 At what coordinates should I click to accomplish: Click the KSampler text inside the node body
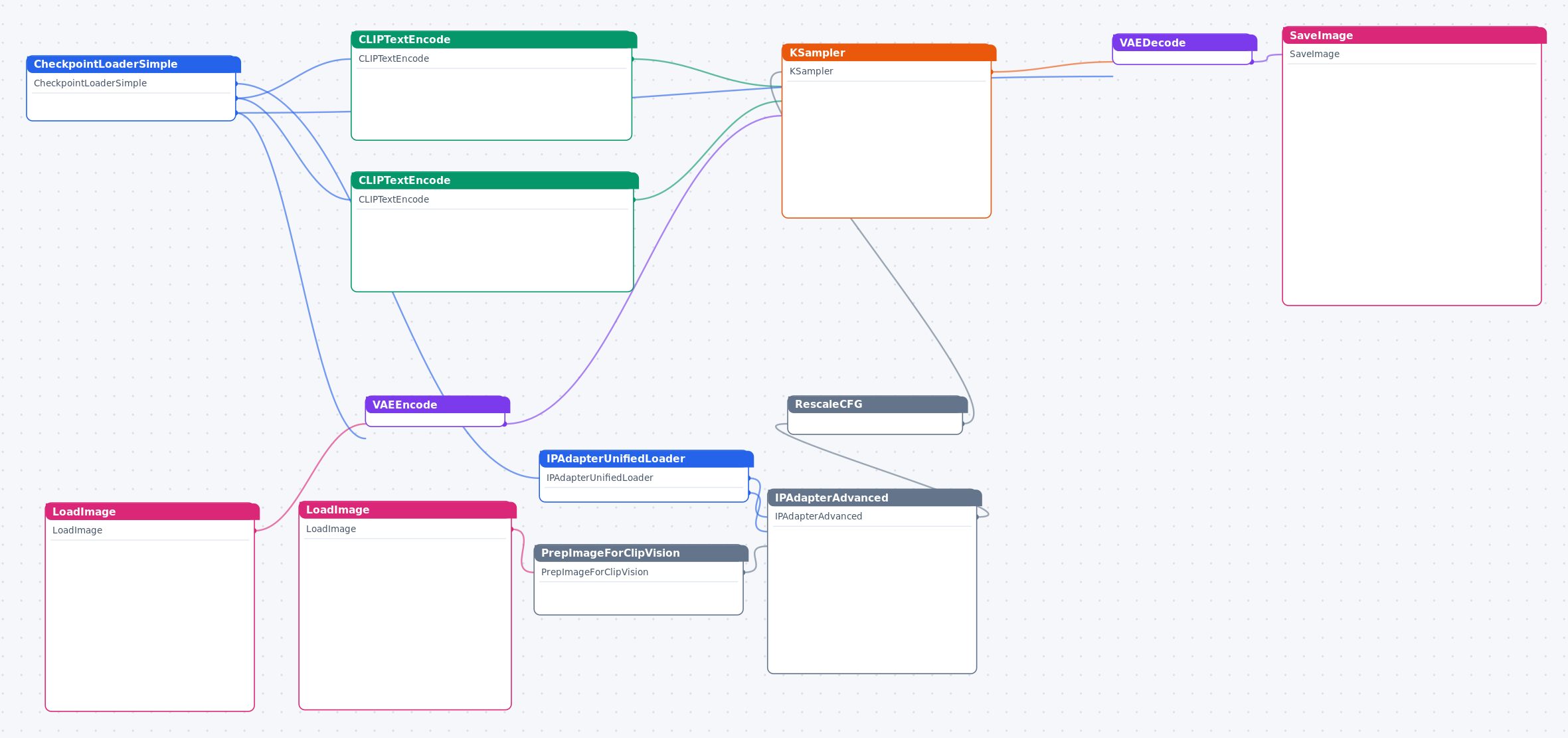click(x=811, y=71)
